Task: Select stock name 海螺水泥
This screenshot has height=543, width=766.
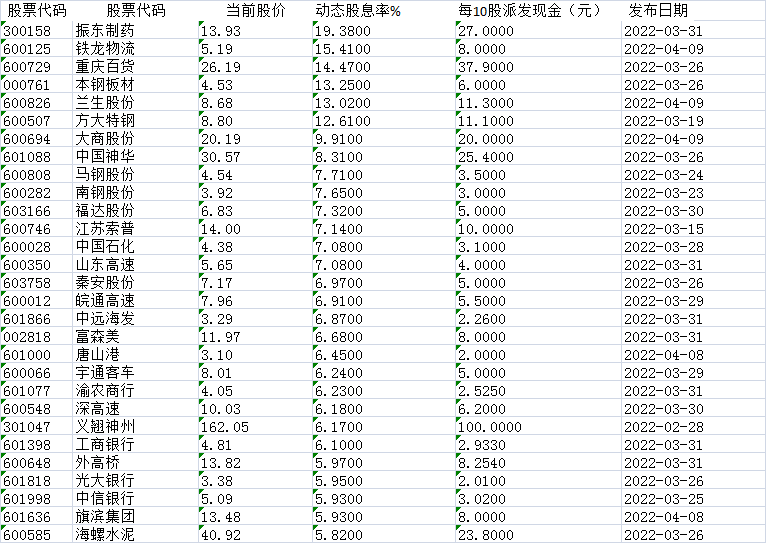Action: point(105,535)
